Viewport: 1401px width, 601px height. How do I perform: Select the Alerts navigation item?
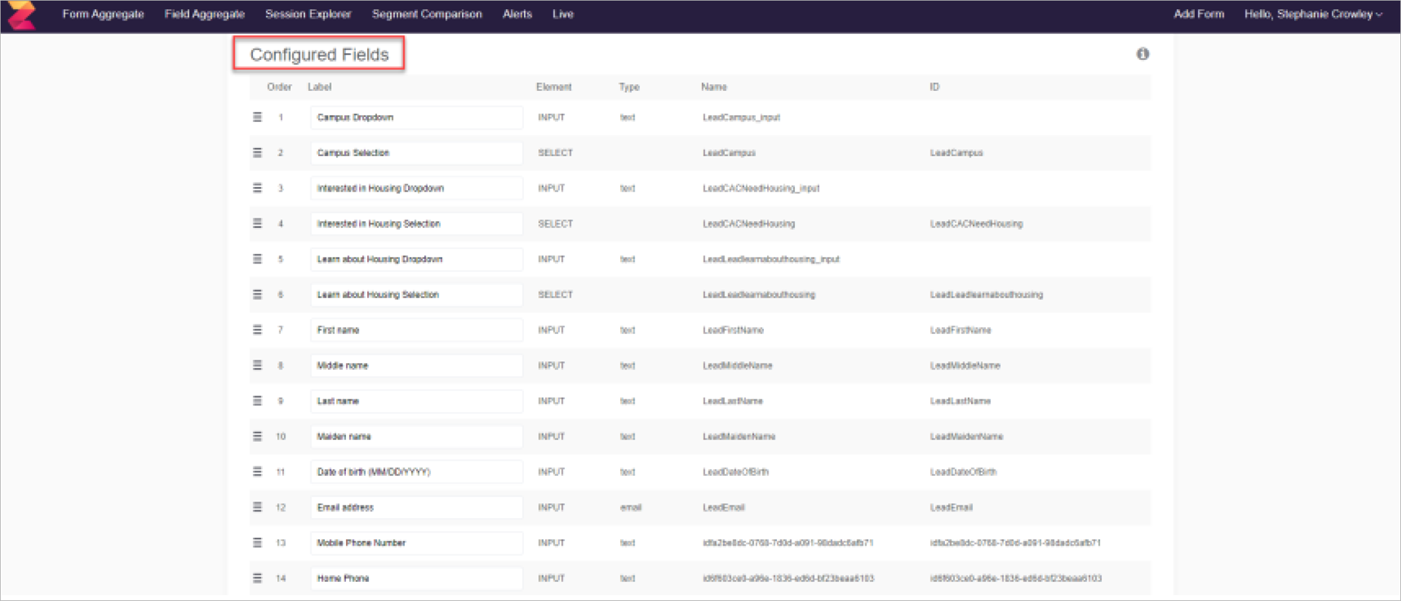click(517, 15)
